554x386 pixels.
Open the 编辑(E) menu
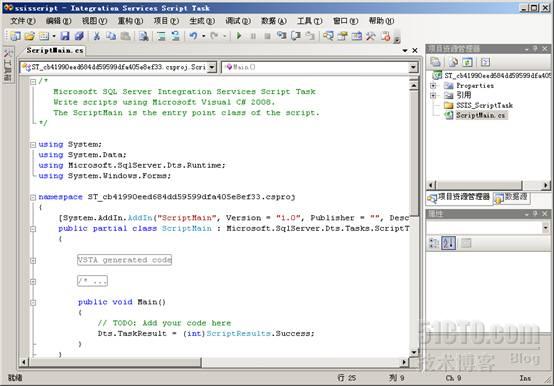tap(59, 21)
